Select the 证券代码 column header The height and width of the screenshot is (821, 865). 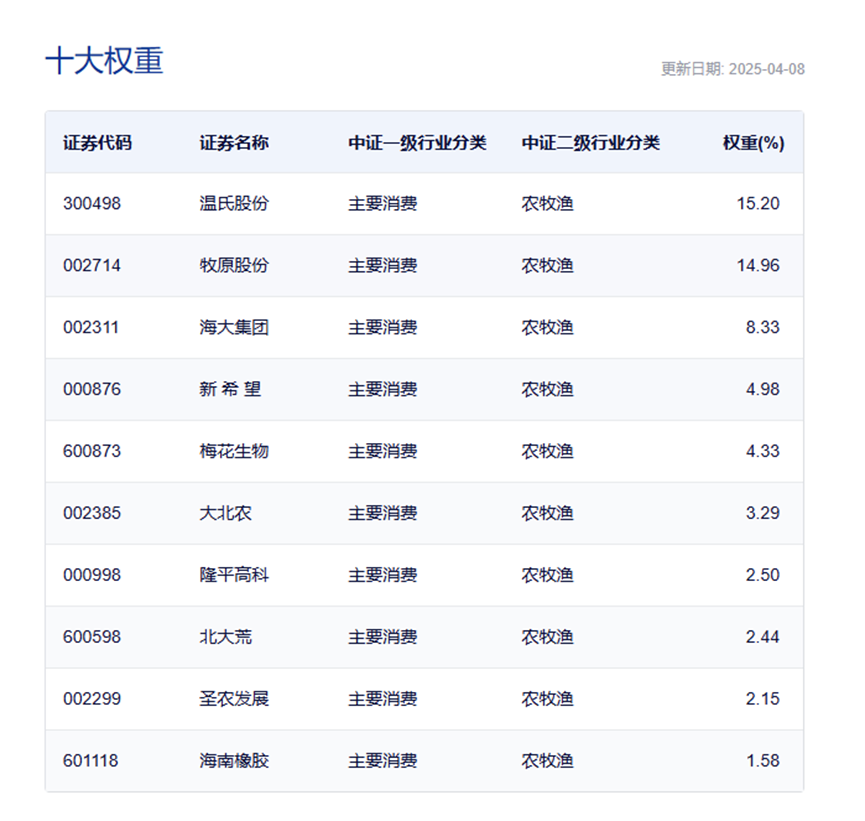tap(98, 143)
